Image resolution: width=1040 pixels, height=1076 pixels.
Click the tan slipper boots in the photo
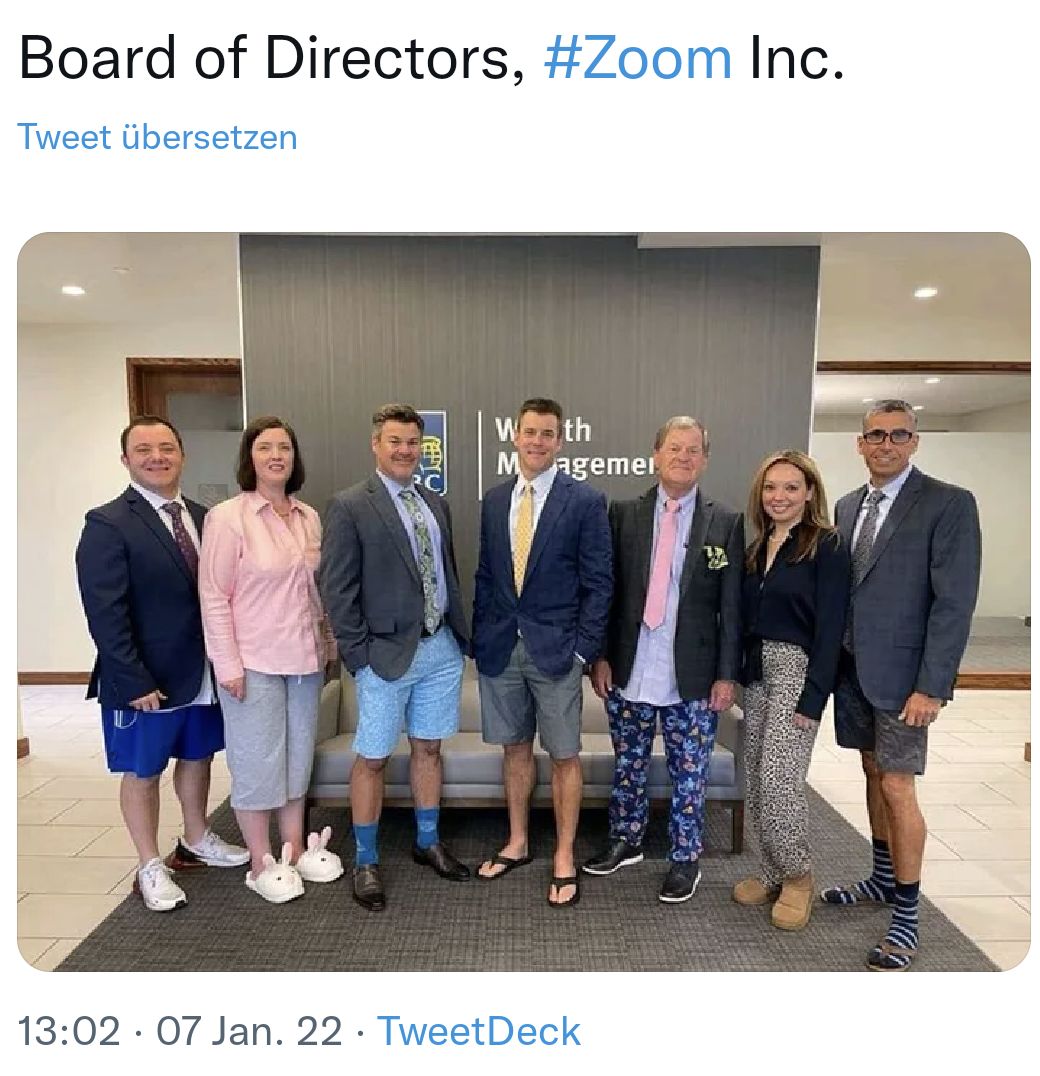[778, 895]
